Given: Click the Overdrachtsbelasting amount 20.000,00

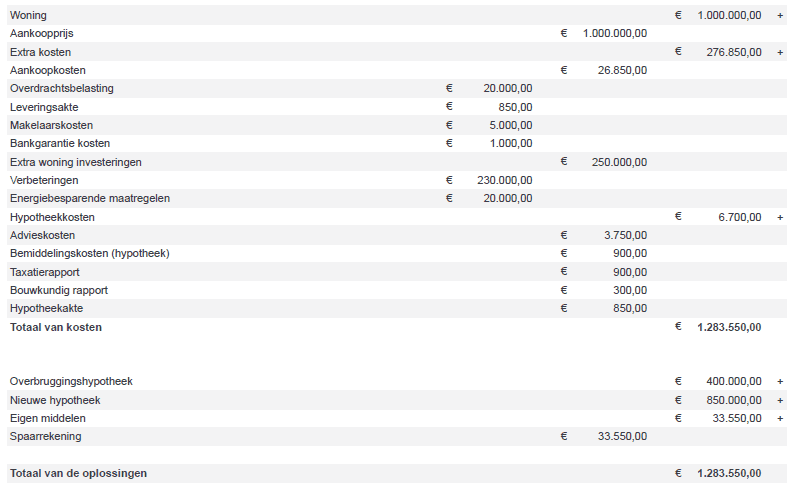Looking at the screenshot, I should [x=507, y=88].
